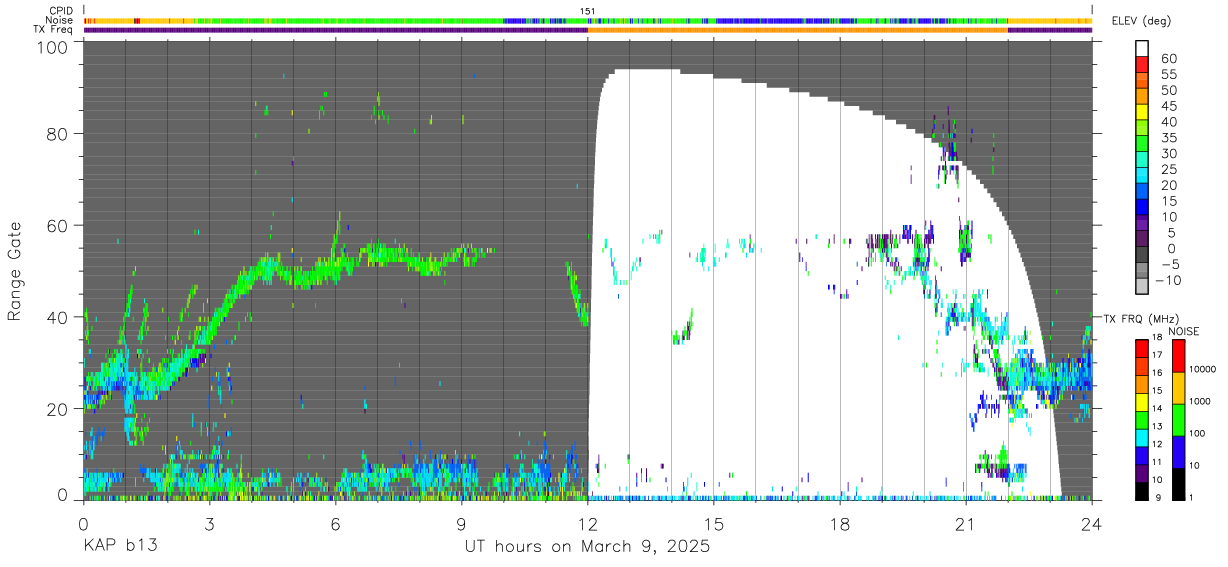This screenshot has width=1228, height=567.
Task: Click the white top segment of ELEV colorbar
Action: (x=1142, y=49)
